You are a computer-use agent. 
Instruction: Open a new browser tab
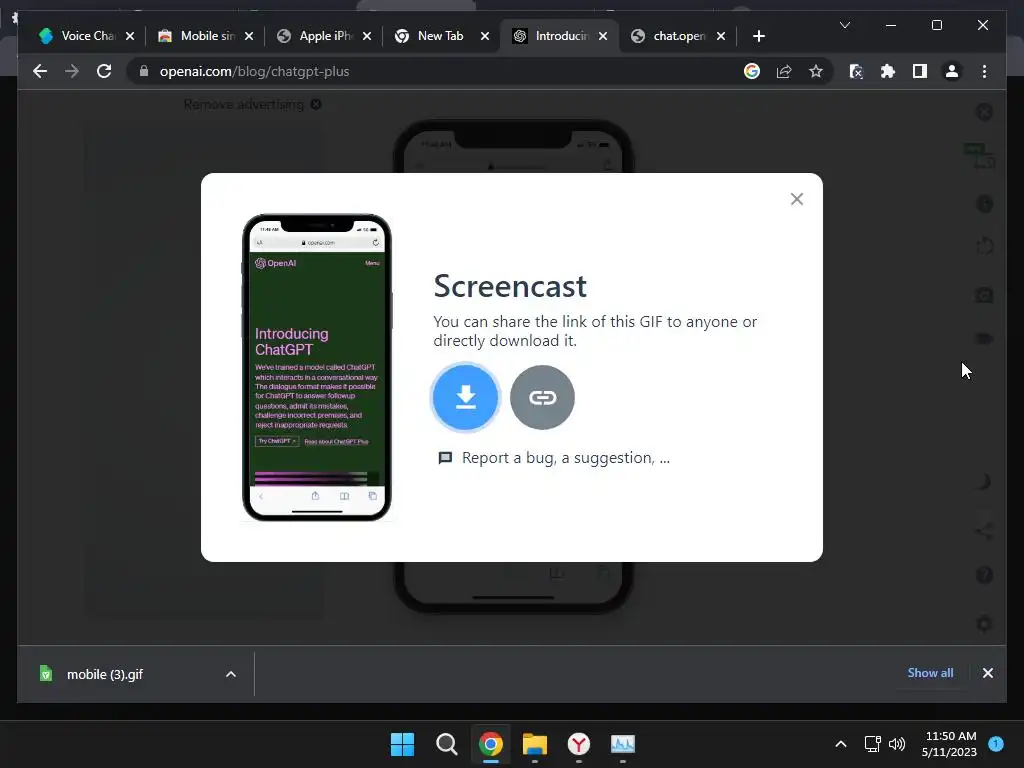[x=758, y=36]
